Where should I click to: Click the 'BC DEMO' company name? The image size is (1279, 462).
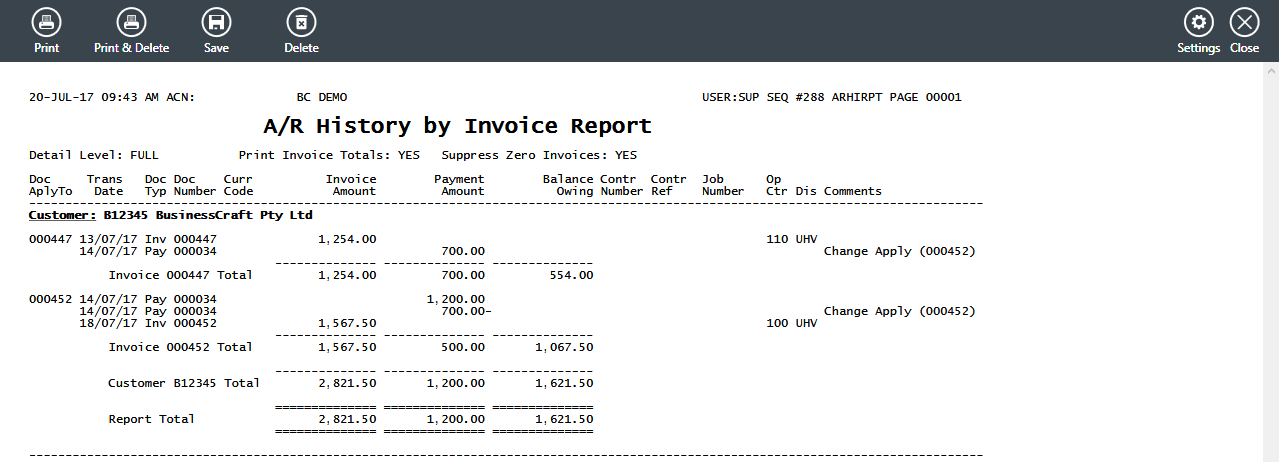[x=322, y=97]
